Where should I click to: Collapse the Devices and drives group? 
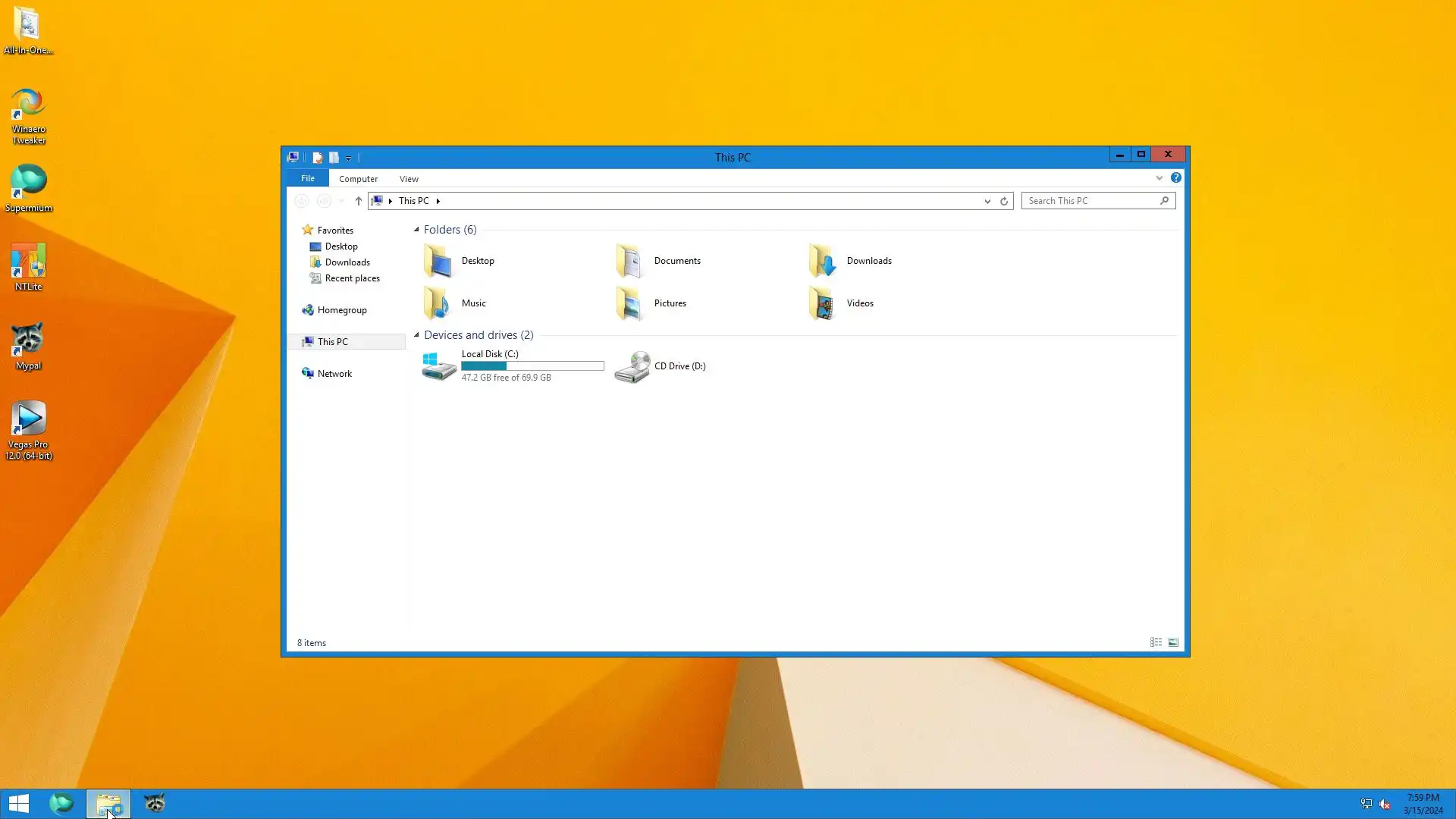[416, 335]
